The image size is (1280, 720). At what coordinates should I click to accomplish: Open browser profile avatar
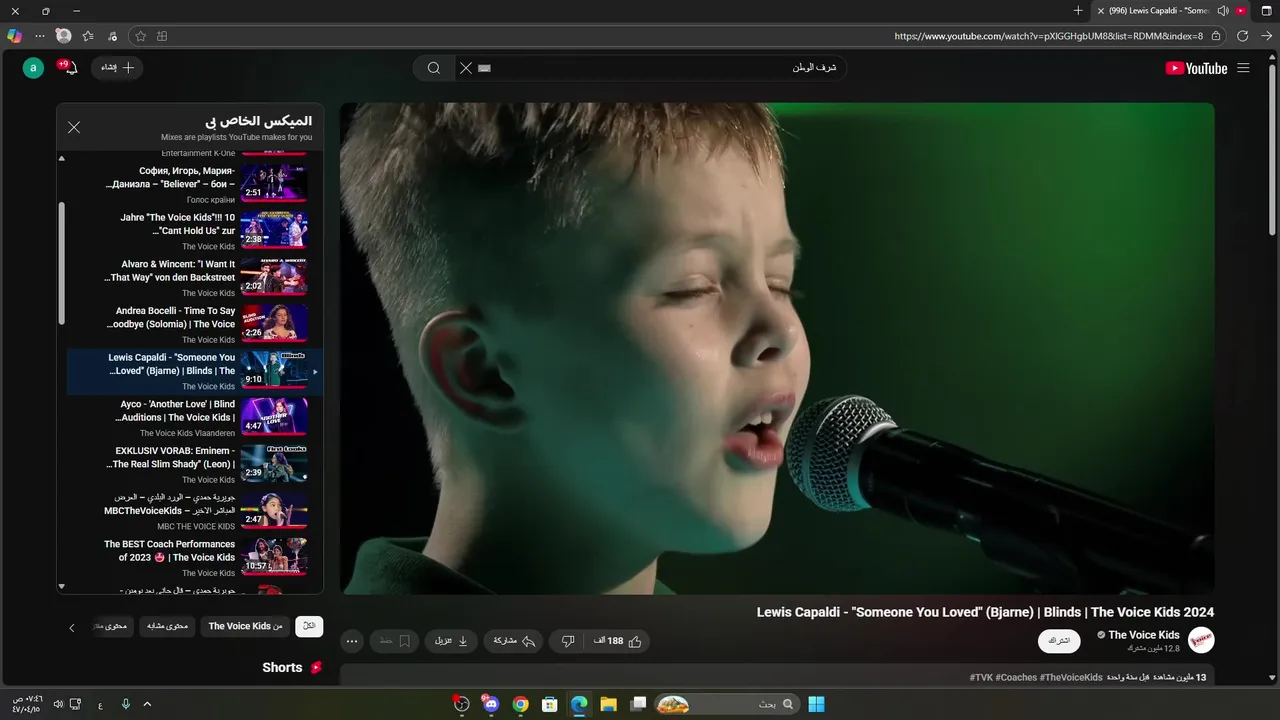pyautogui.click(x=64, y=36)
